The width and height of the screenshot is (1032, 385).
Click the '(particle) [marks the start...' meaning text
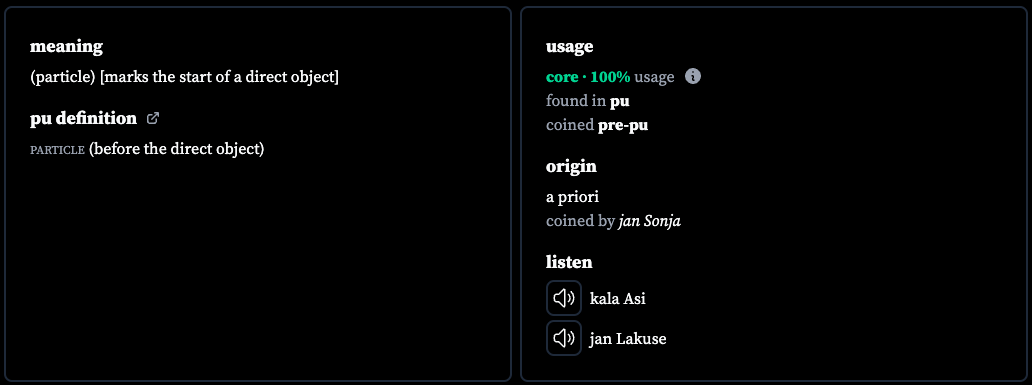(x=184, y=77)
